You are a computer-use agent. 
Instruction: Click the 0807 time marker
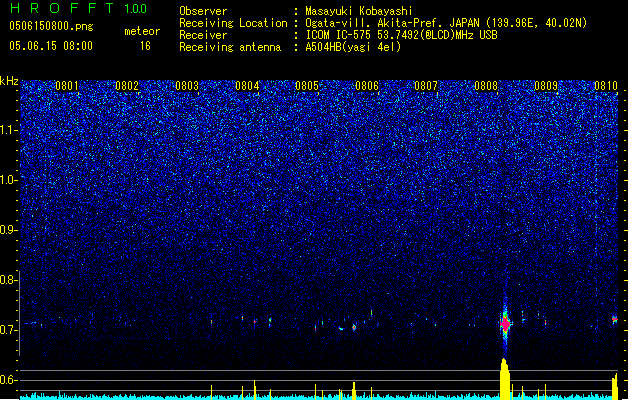click(x=426, y=86)
